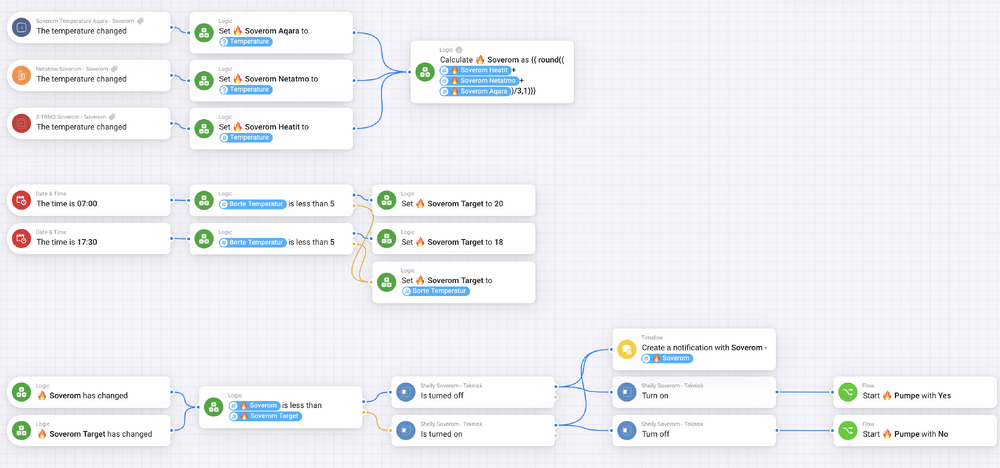1000x468 pixels.
Task: Click the yellow Timeline notification icon
Action: pyautogui.click(x=627, y=349)
